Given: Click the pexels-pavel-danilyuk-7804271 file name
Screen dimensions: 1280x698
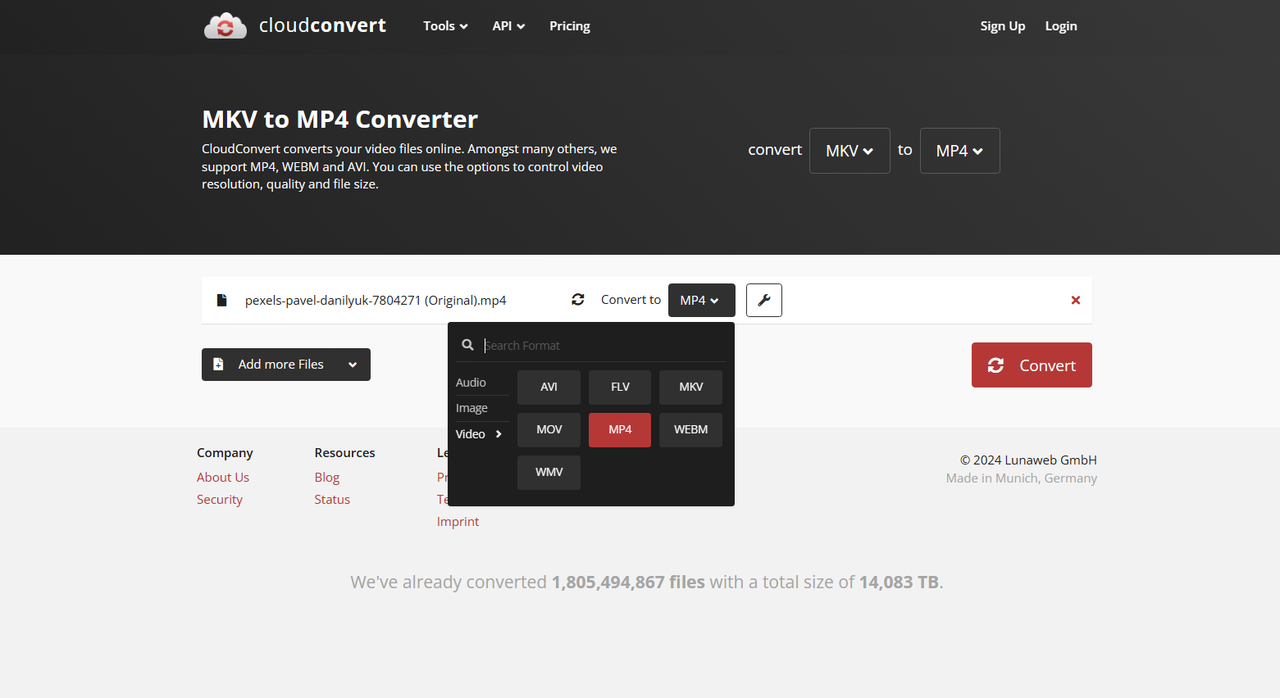Looking at the screenshot, I should (x=375, y=300).
